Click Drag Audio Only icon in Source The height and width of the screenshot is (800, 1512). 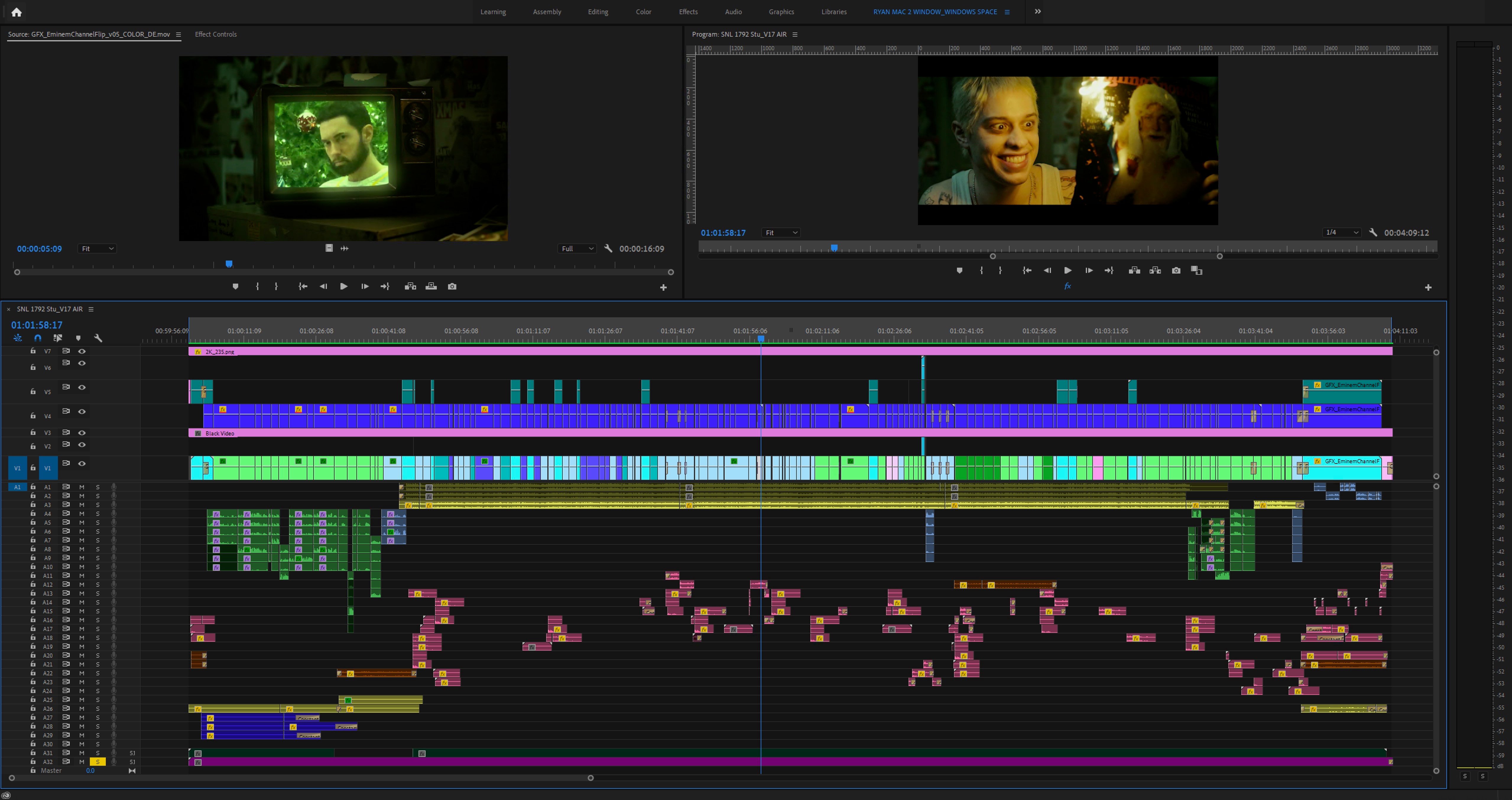(345, 248)
